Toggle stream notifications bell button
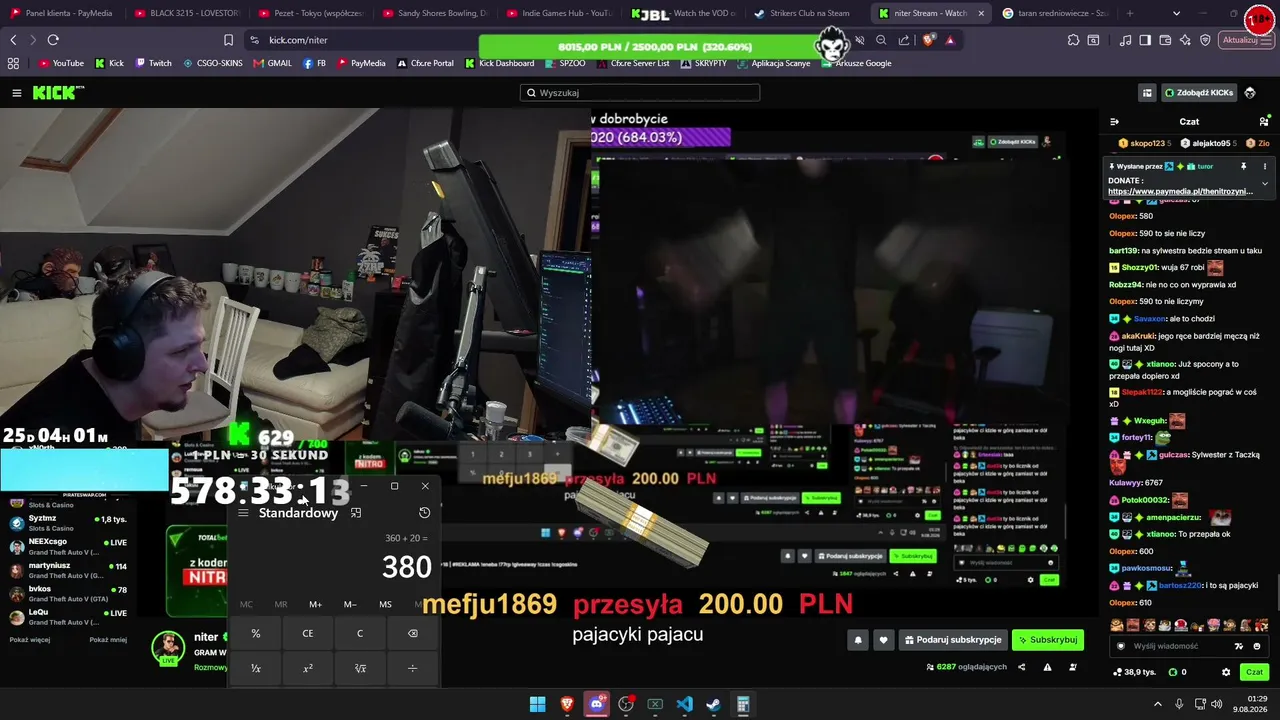Screen dimensions: 1280x720 click(x=857, y=640)
